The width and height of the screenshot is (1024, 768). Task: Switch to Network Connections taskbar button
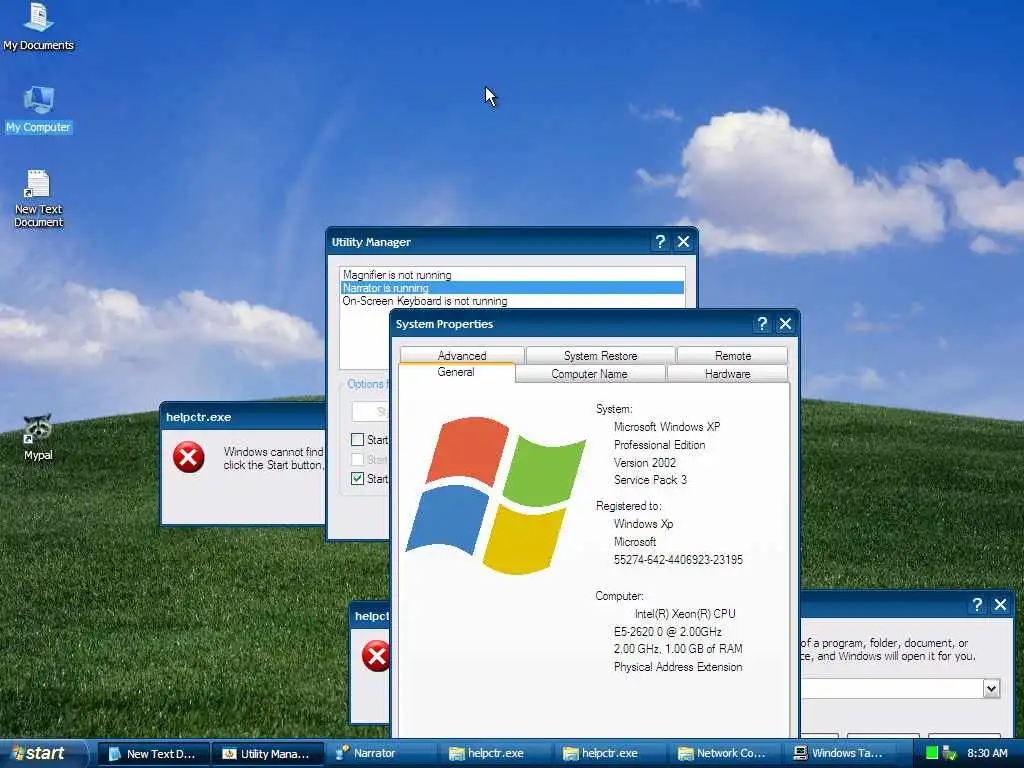(x=725, y=754)
